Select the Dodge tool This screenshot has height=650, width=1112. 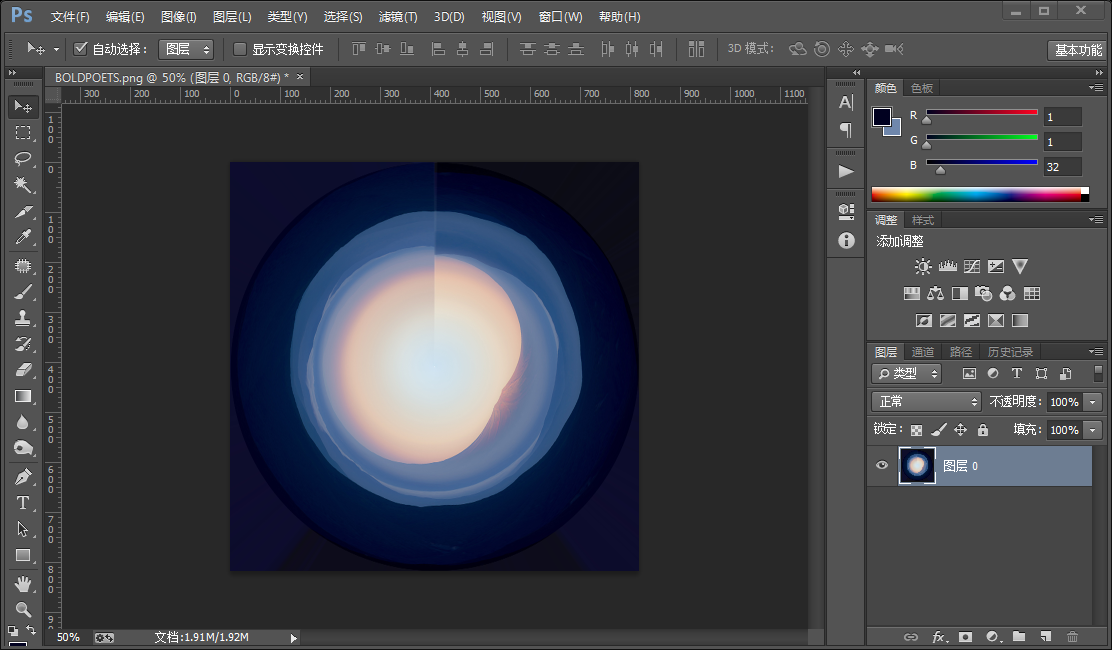coord(23,449)
